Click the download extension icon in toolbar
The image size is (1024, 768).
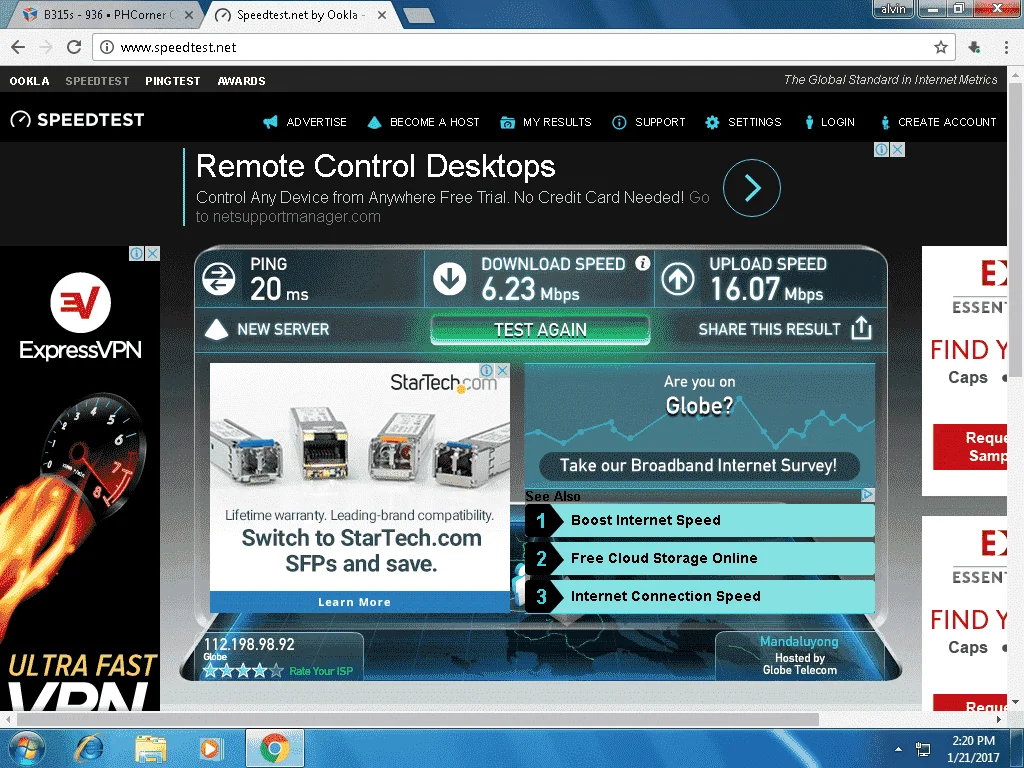coord(974,47)
